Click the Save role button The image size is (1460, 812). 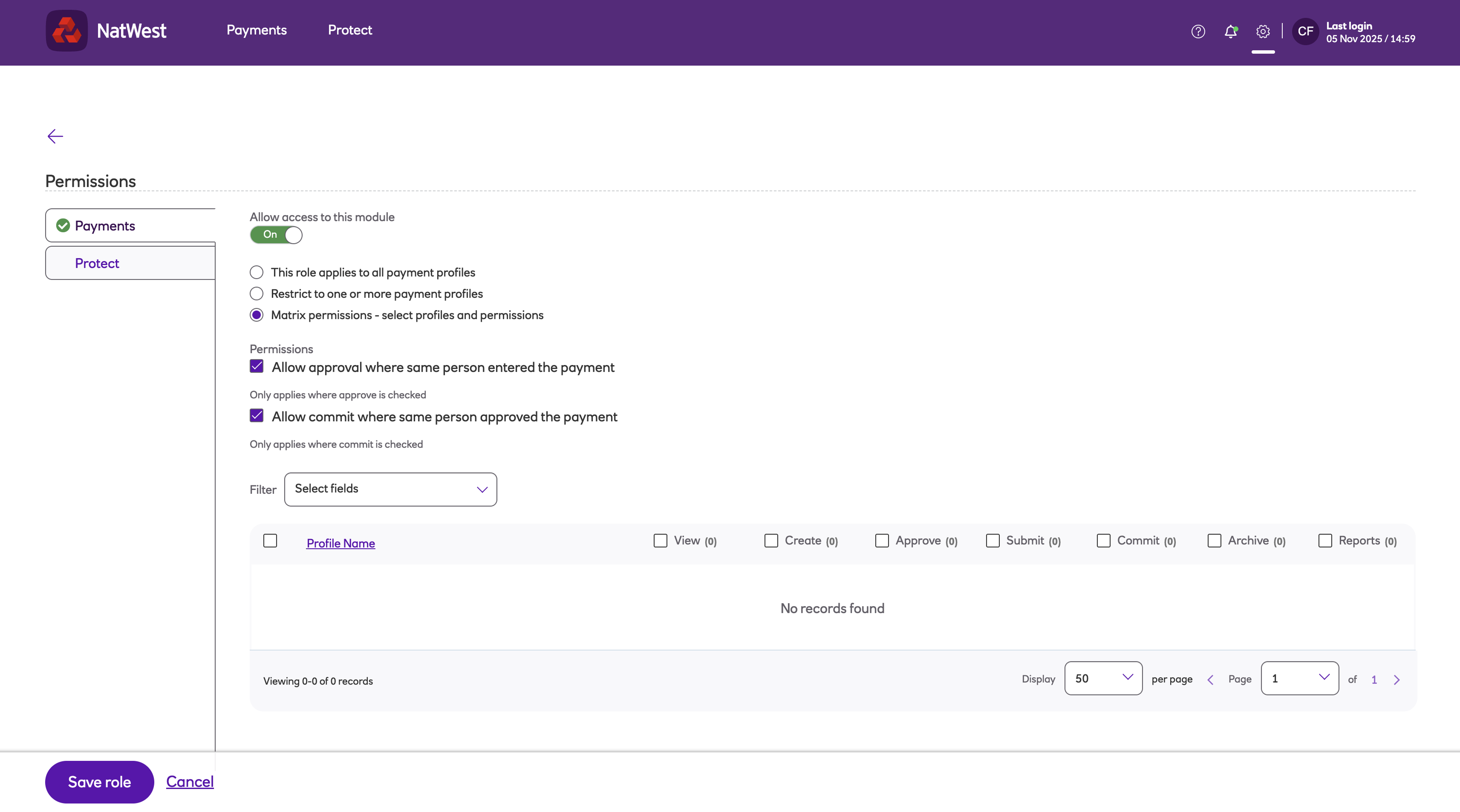tap(99, 782)
